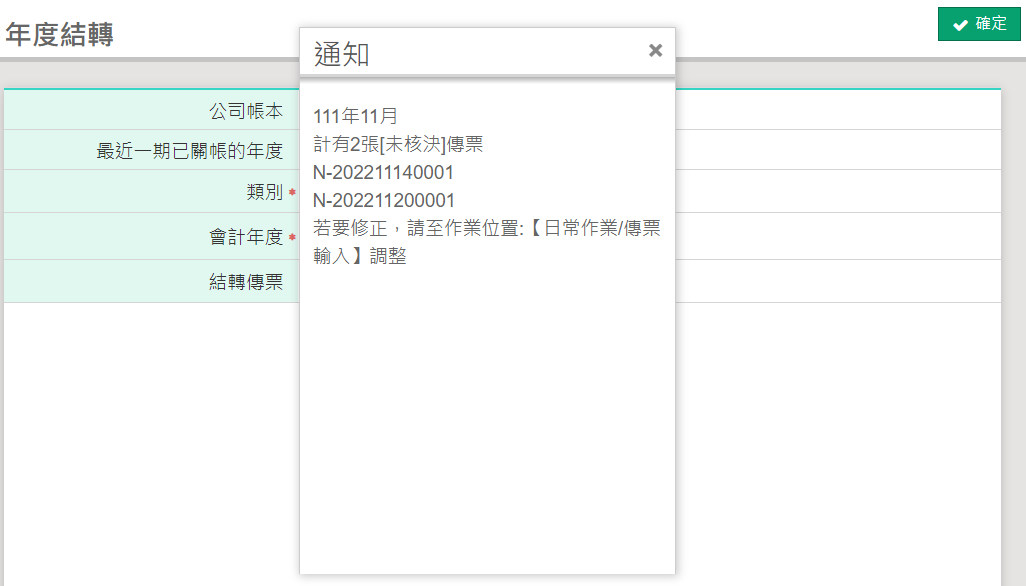Click the empty body area of 通知 dialog

[x=487, y=420]
